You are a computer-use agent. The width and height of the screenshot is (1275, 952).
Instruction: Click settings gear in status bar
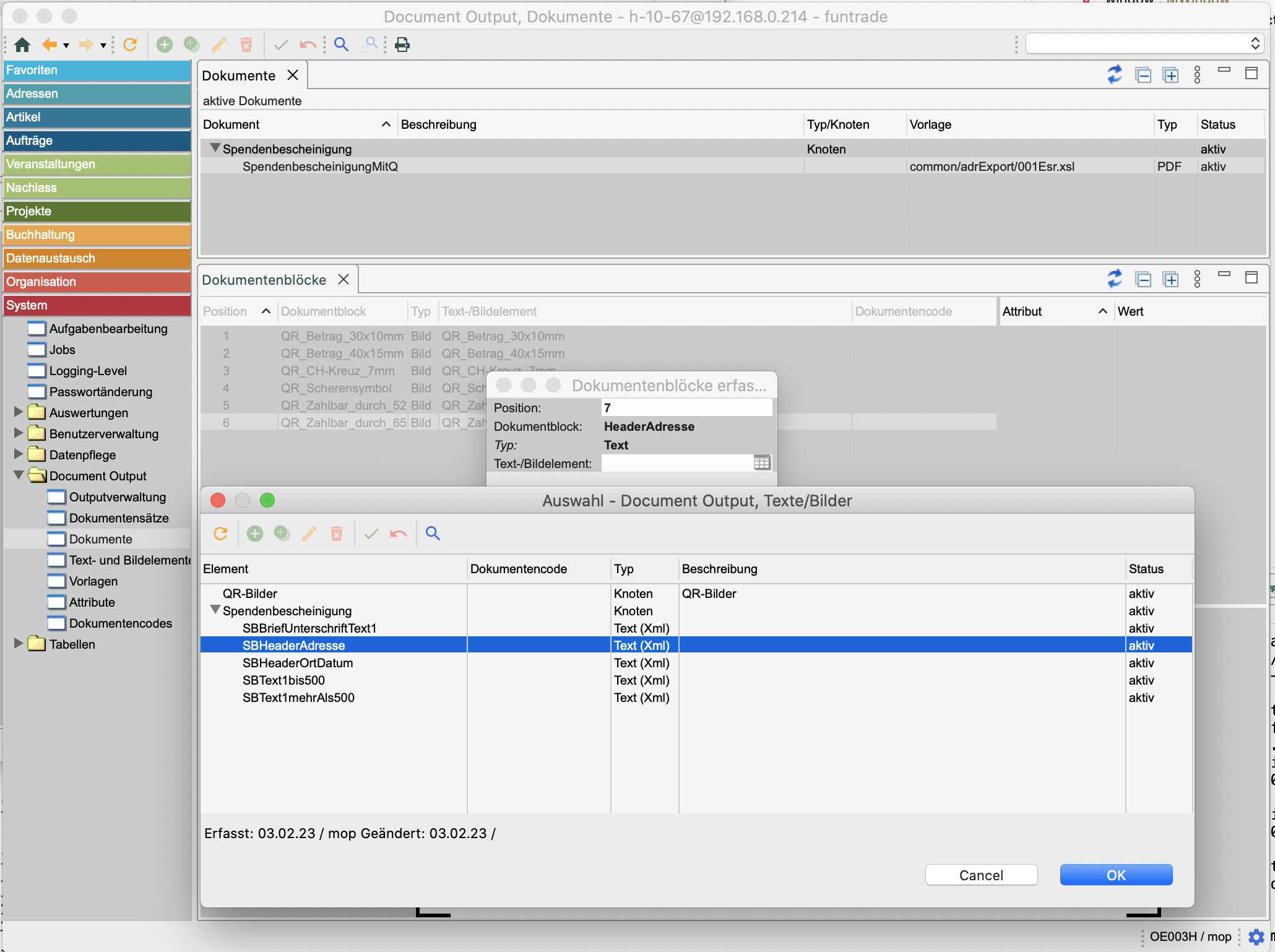click(x=1256, y=937)
